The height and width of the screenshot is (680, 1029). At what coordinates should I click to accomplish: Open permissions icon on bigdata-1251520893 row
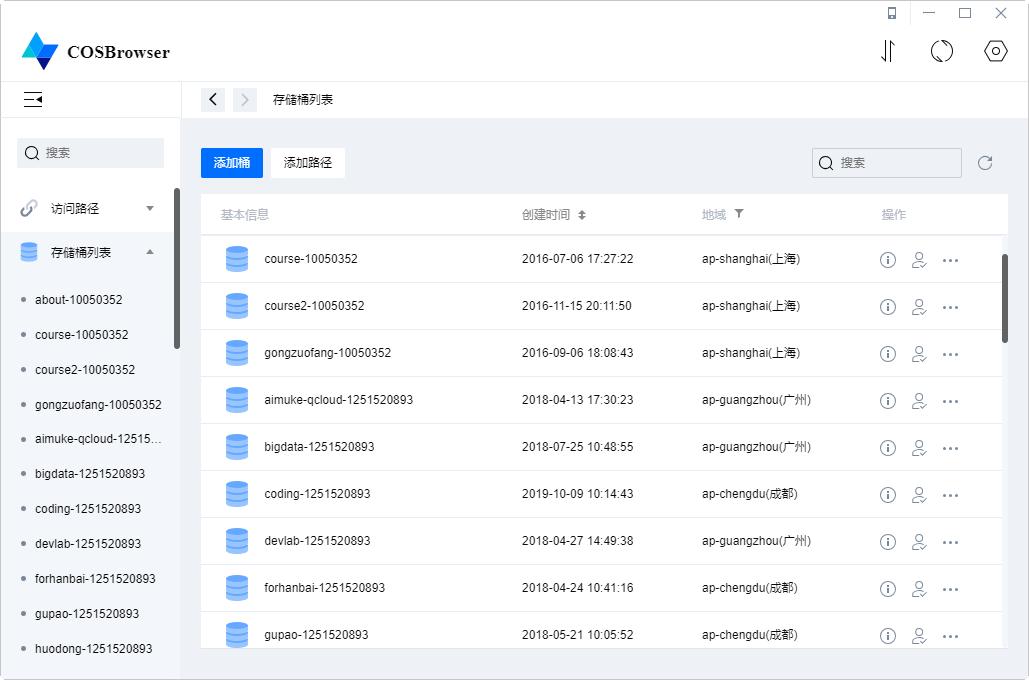pos(919,447)
